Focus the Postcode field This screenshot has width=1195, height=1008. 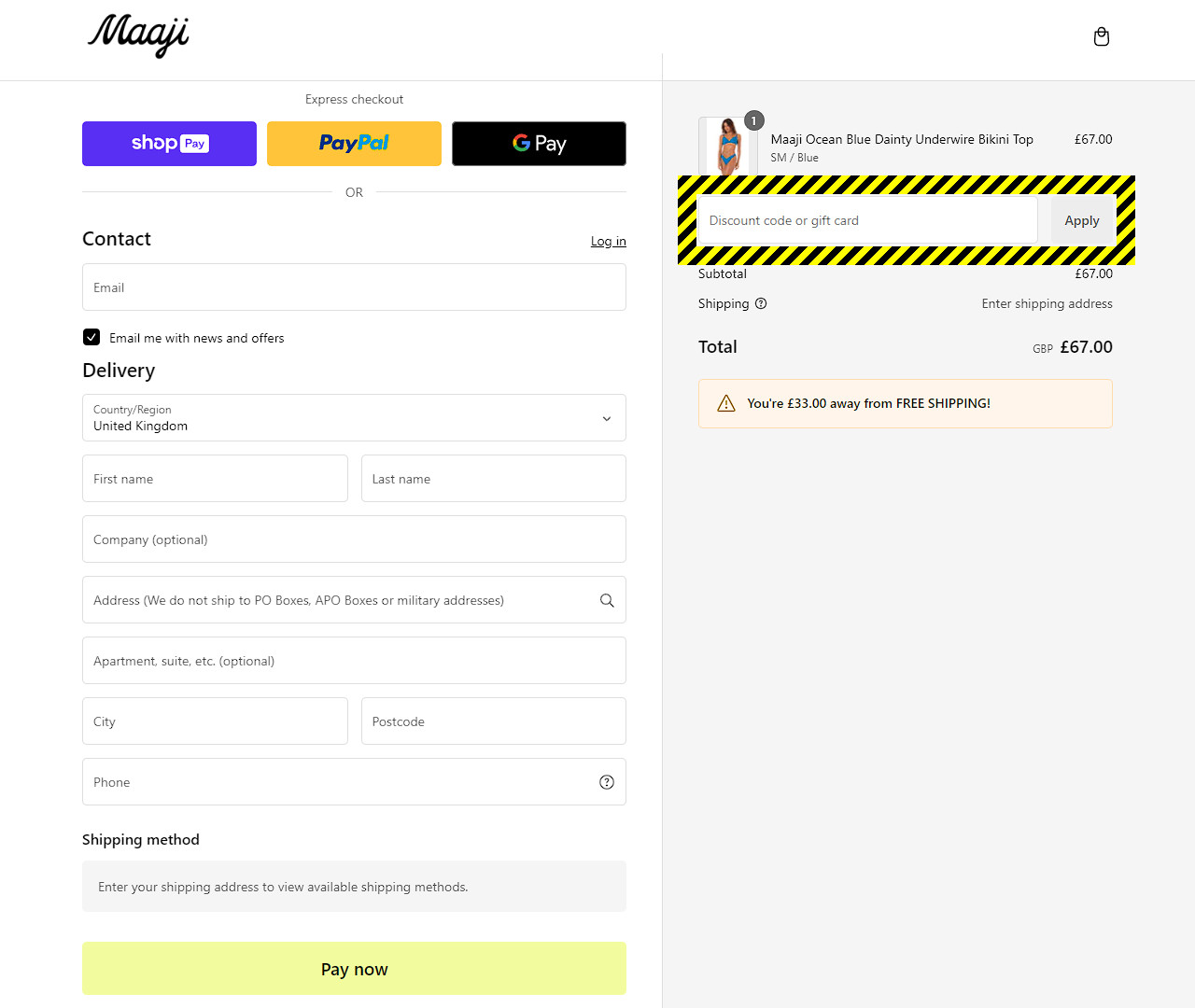pyautogui.click(x=494, y=721)
